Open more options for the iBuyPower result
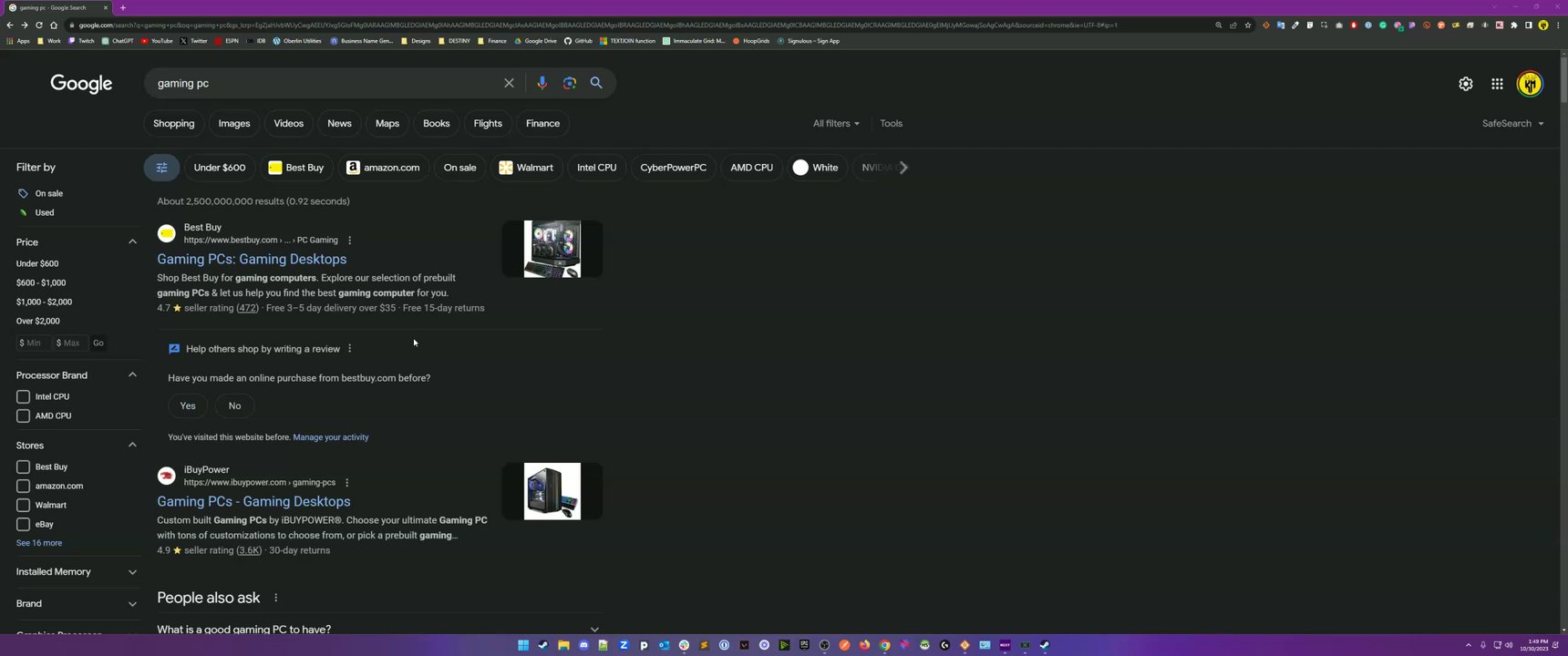 click(x=347, y=483)
